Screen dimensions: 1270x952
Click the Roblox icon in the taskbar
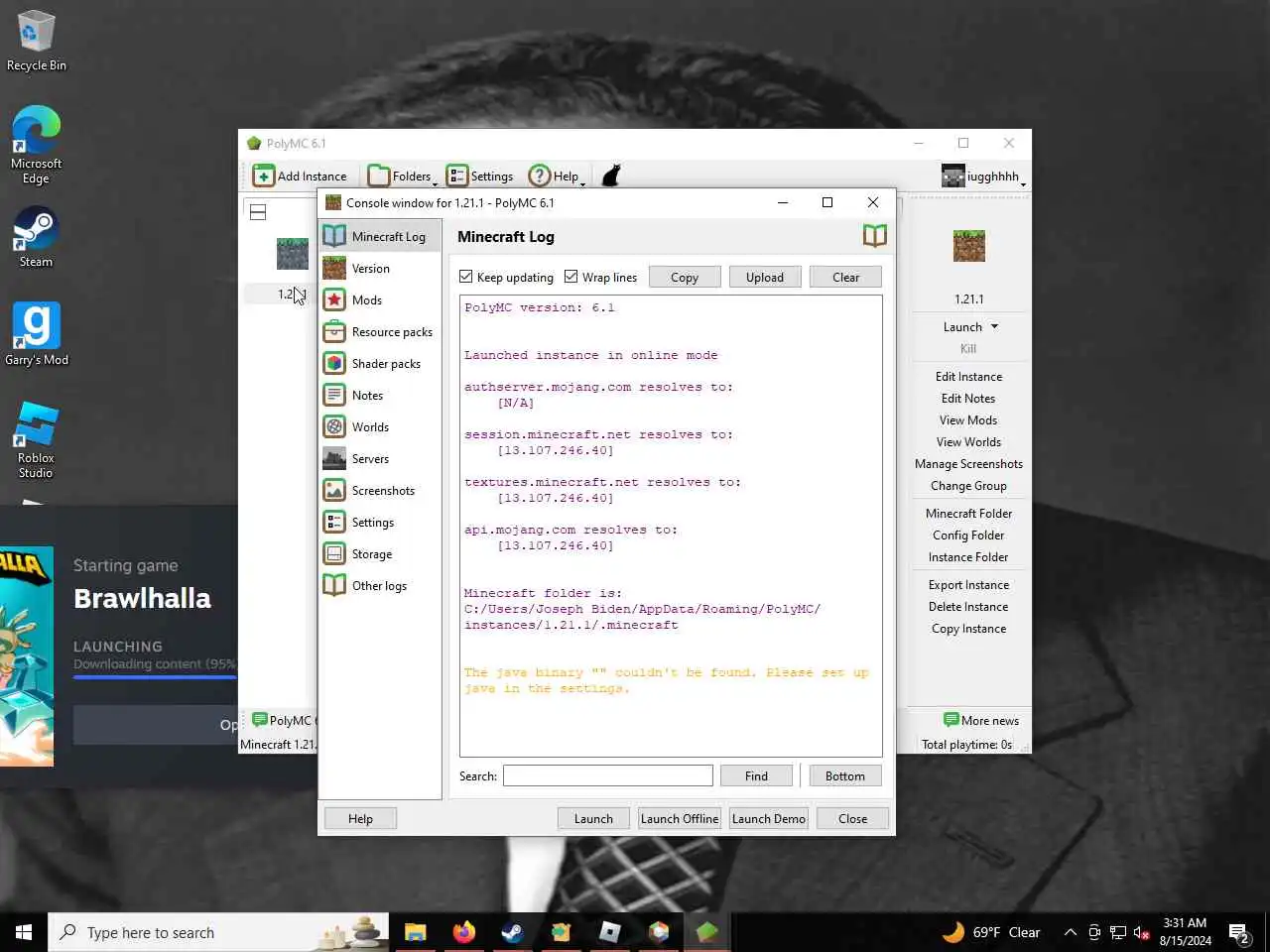tap(610, 932)
